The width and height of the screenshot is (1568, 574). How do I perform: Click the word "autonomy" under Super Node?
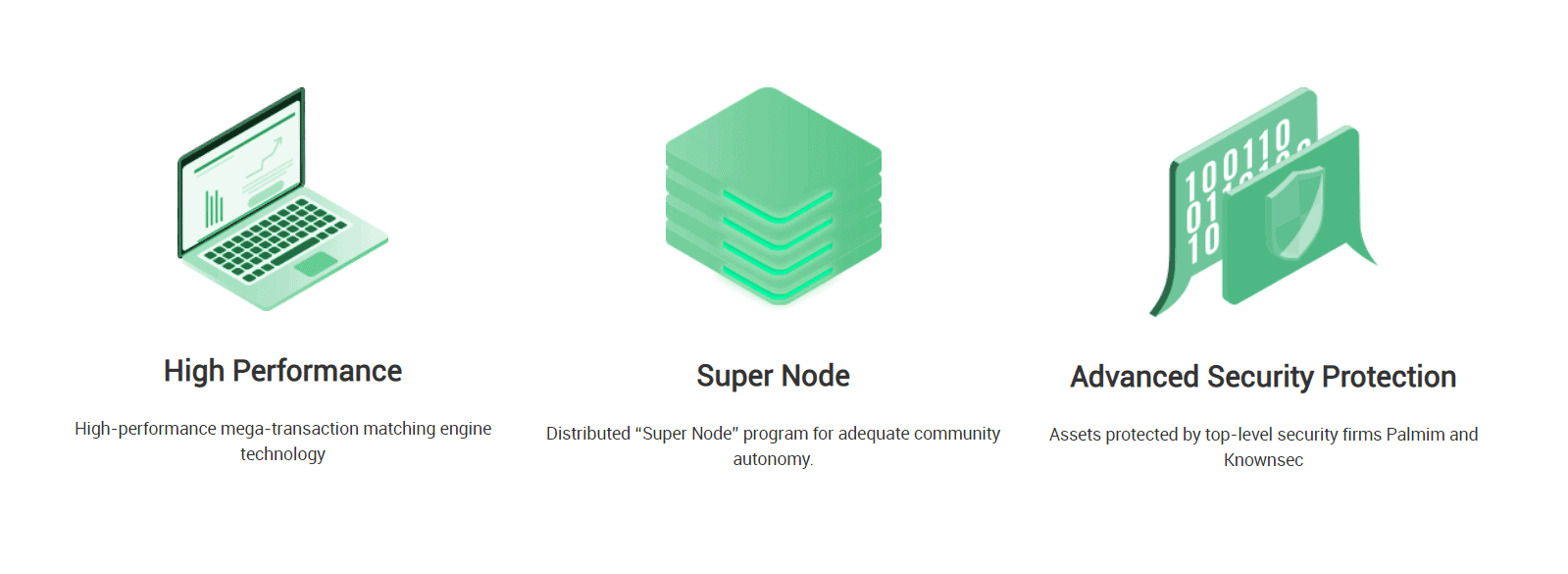coord(771,459)
